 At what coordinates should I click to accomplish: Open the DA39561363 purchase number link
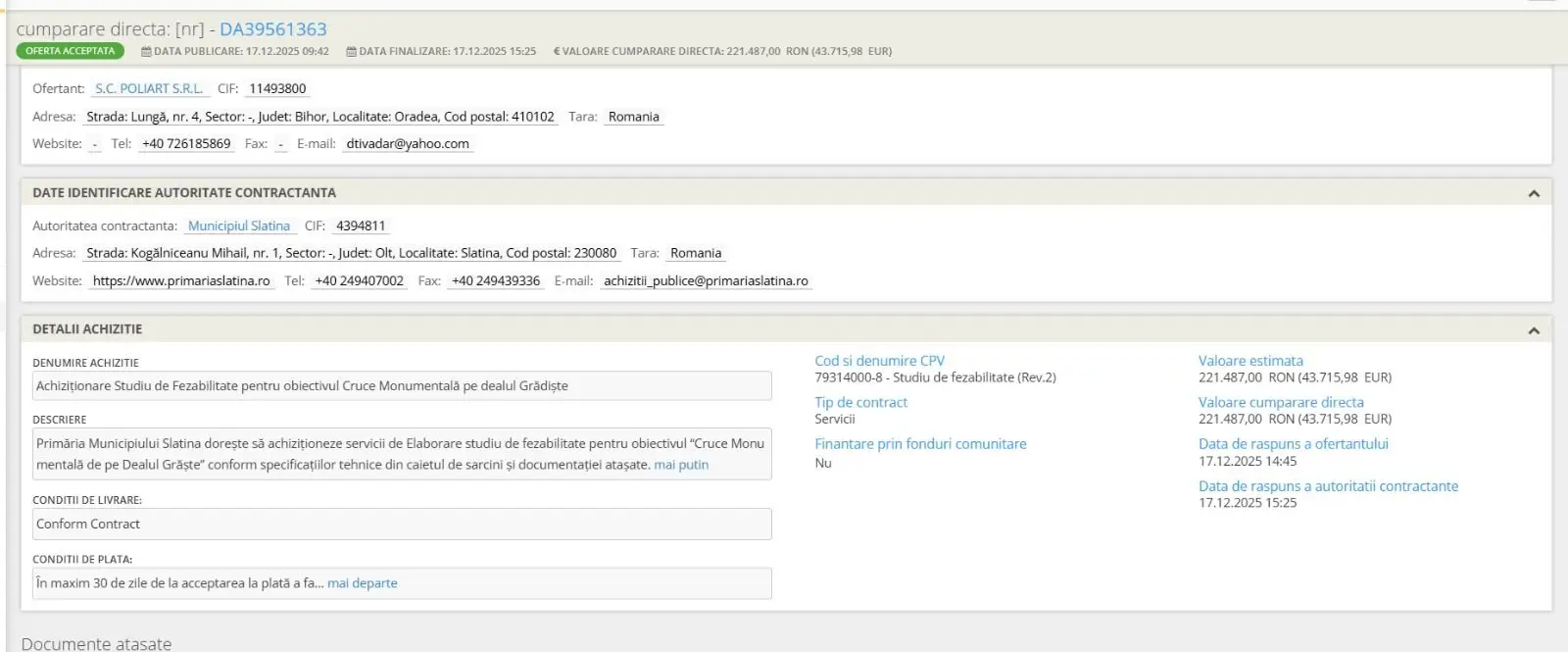click(x=272, y=29)
